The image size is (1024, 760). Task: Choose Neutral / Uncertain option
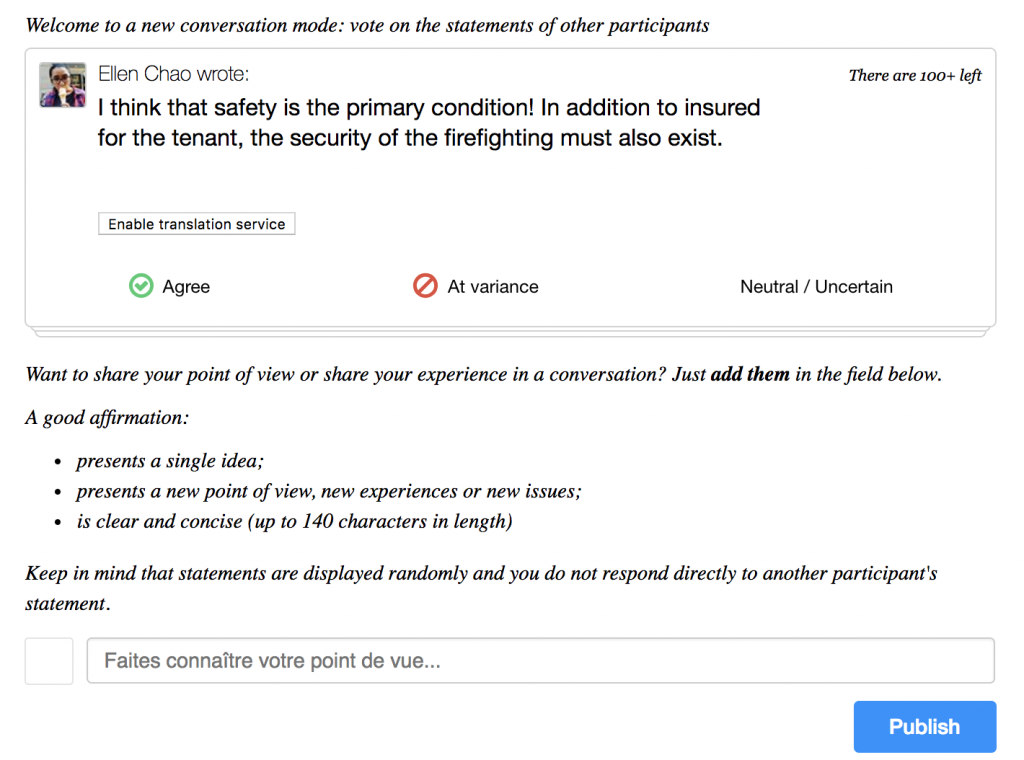pos(816,287)
